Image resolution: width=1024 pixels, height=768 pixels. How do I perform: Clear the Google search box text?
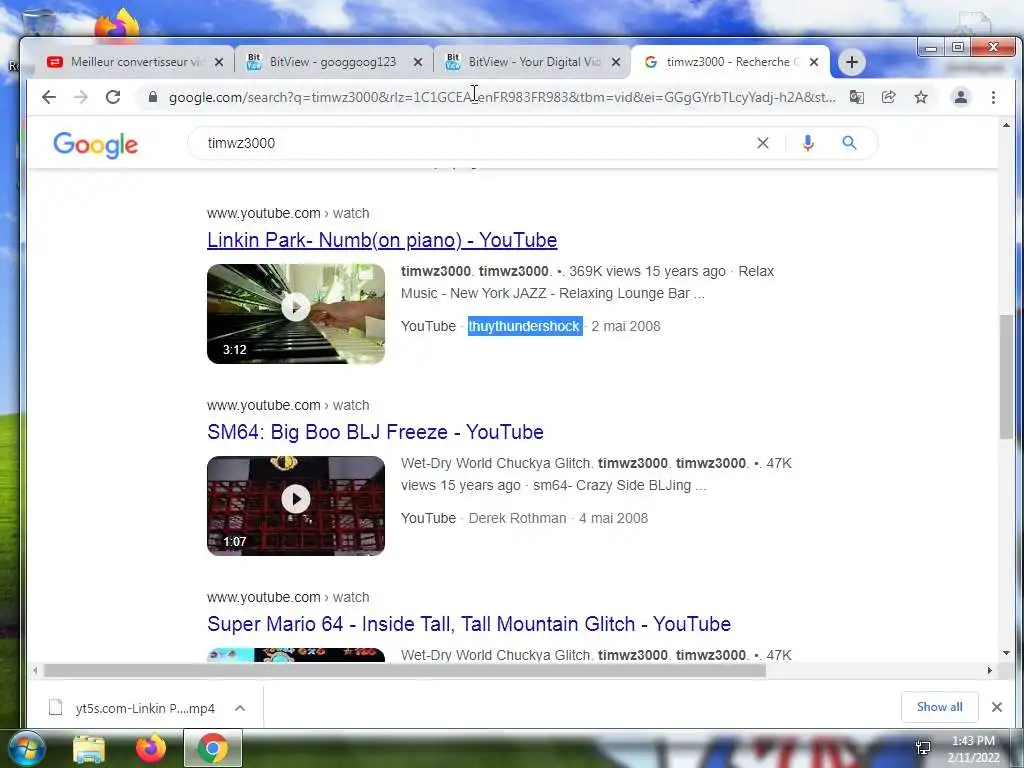coord(762,143)
